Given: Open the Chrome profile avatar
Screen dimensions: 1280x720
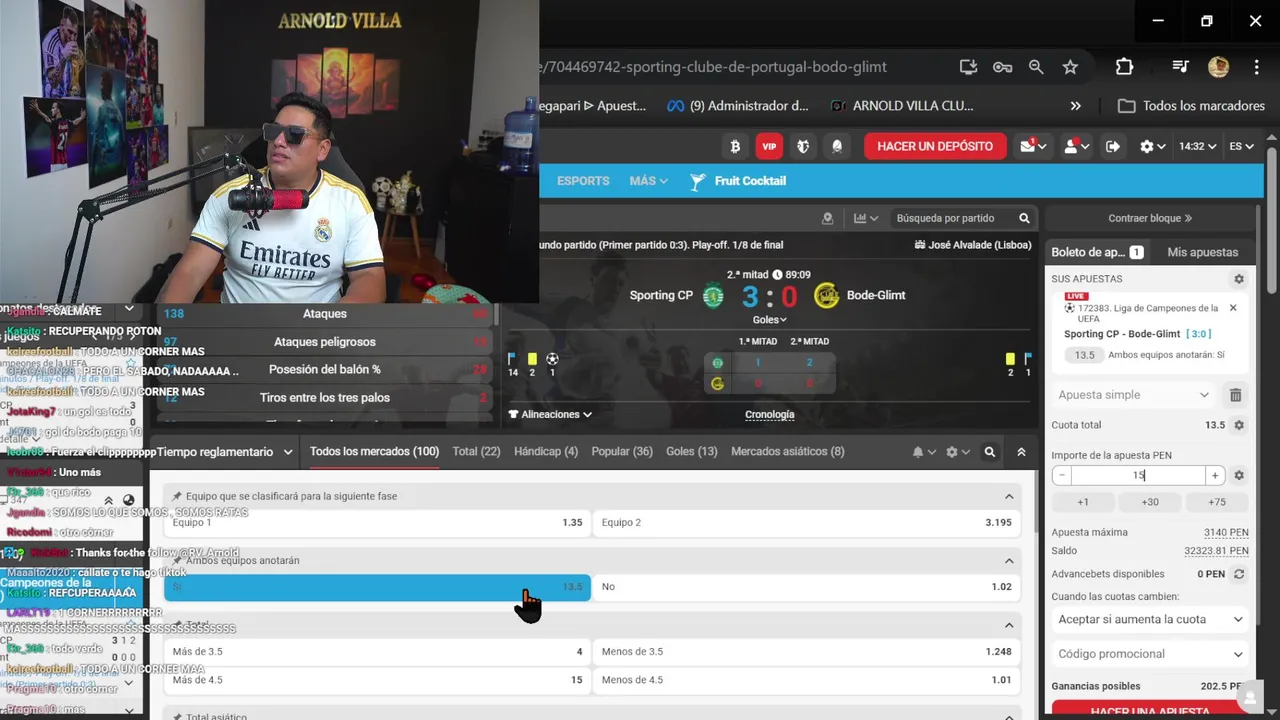Looking at the screenshot, I should tap(1218, 67).
